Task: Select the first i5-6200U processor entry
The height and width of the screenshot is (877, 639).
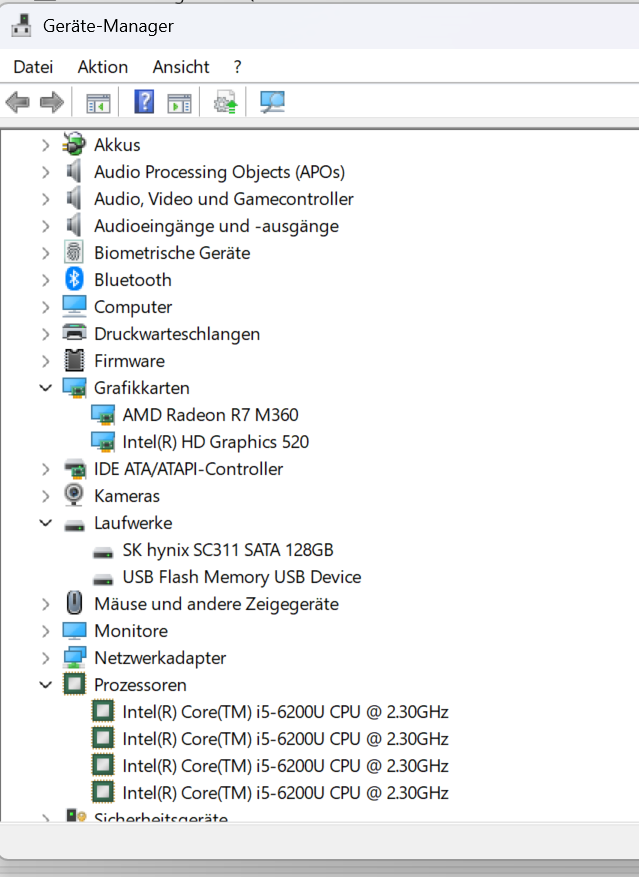Action: pyautogui.click(x=285, y=712)
